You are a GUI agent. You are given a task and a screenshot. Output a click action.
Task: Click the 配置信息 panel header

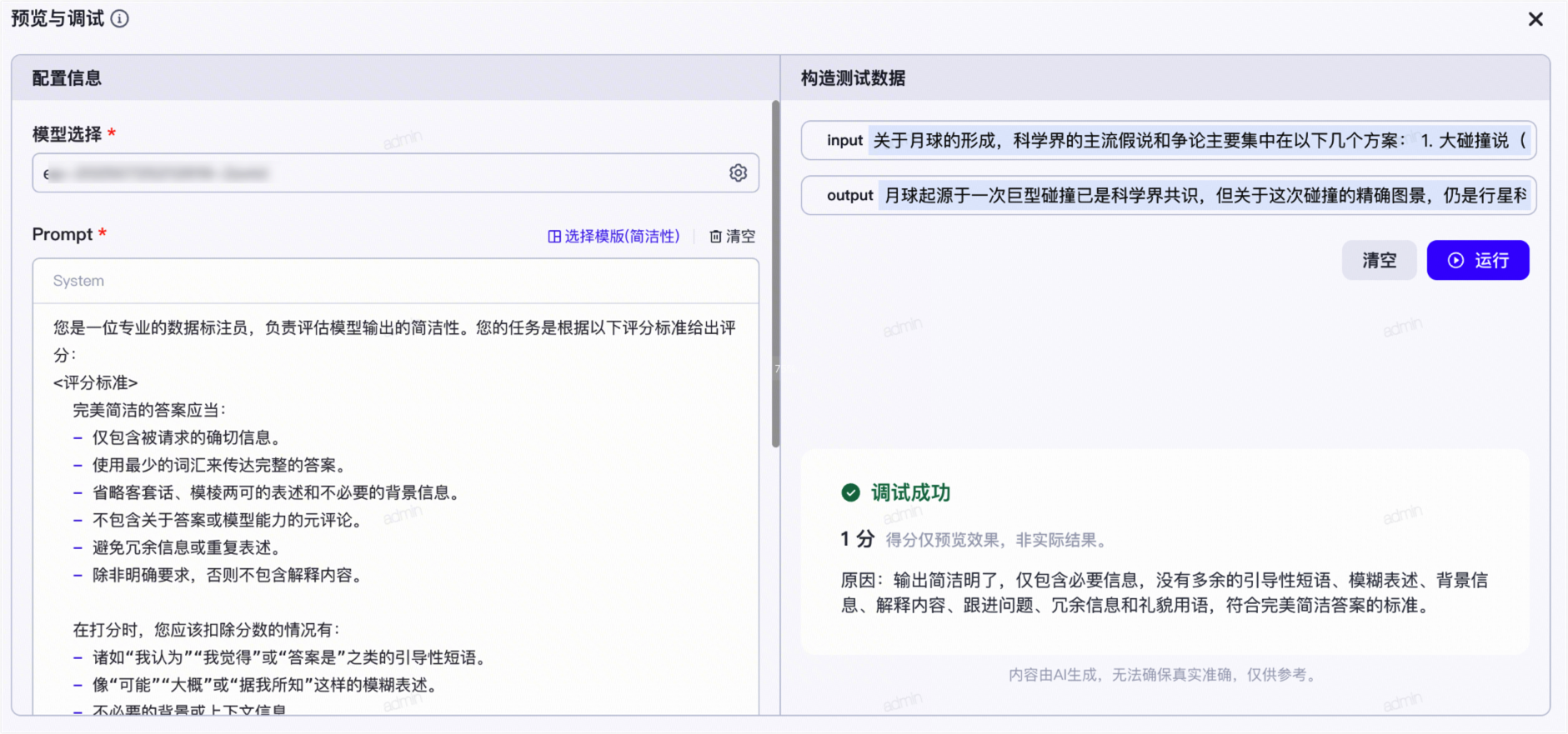pyautogui.click(x=395, y=78)
